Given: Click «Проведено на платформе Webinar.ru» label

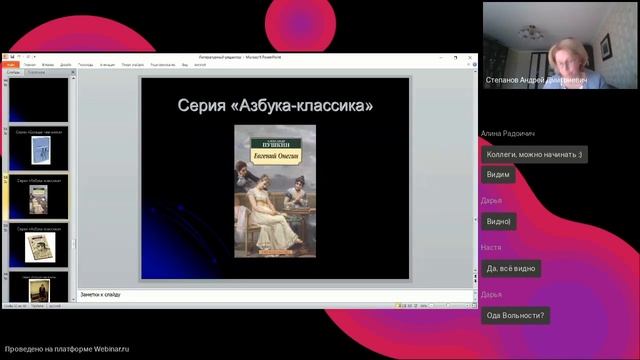Looking at the screenshot, I should [x=67, y=349].
